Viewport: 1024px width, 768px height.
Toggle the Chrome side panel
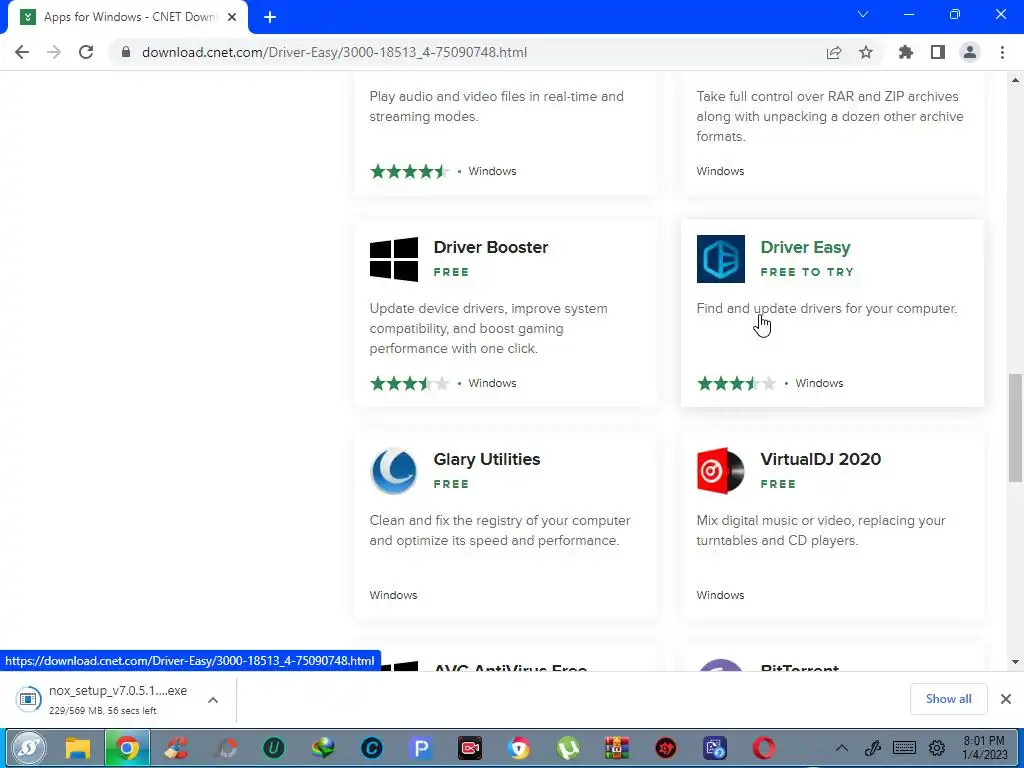[938, 52]
